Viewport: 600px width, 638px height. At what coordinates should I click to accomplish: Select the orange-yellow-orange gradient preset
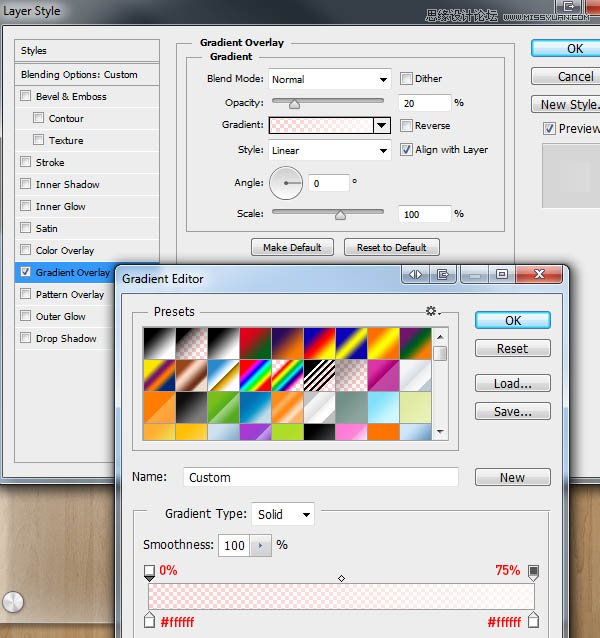tap(383, 343)
